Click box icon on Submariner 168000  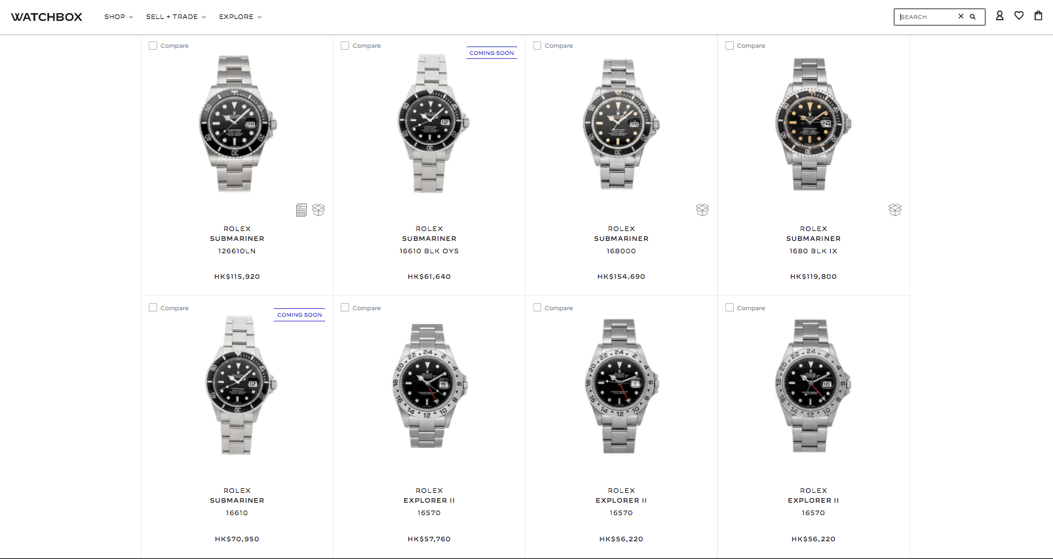pyautogui.click(x=702, y=210)
